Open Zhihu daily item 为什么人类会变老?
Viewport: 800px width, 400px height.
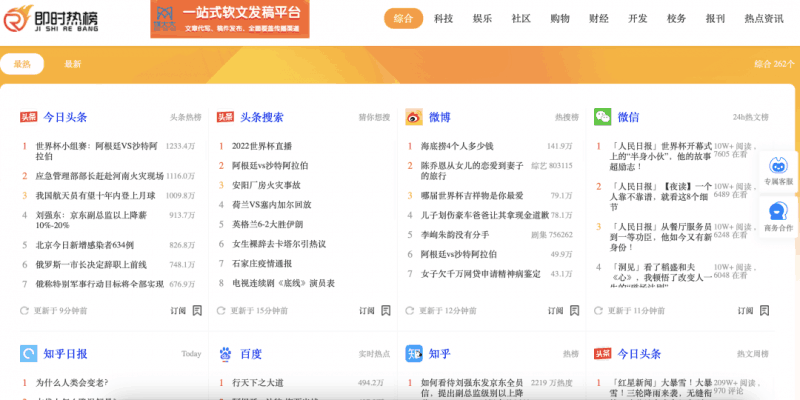(72, 383)
